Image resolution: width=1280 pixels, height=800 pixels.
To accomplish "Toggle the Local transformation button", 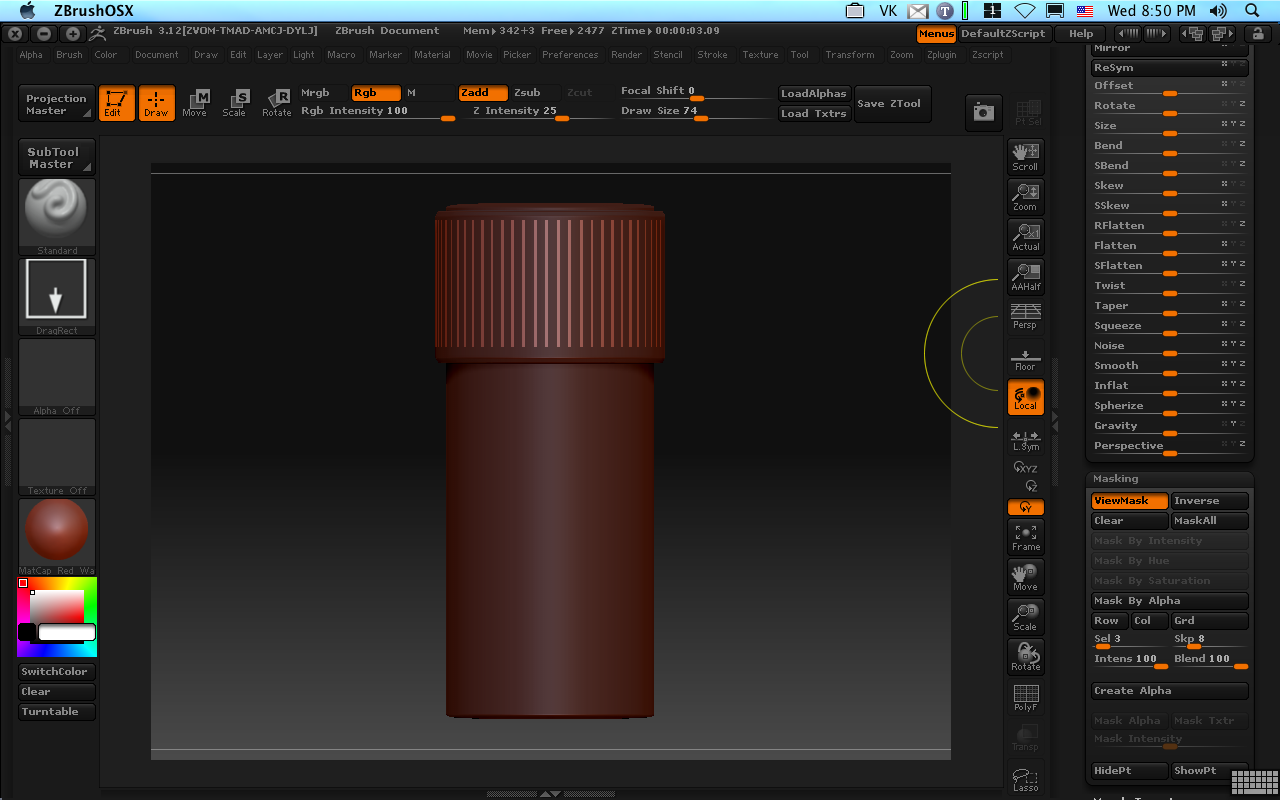I will (1025, 398).
